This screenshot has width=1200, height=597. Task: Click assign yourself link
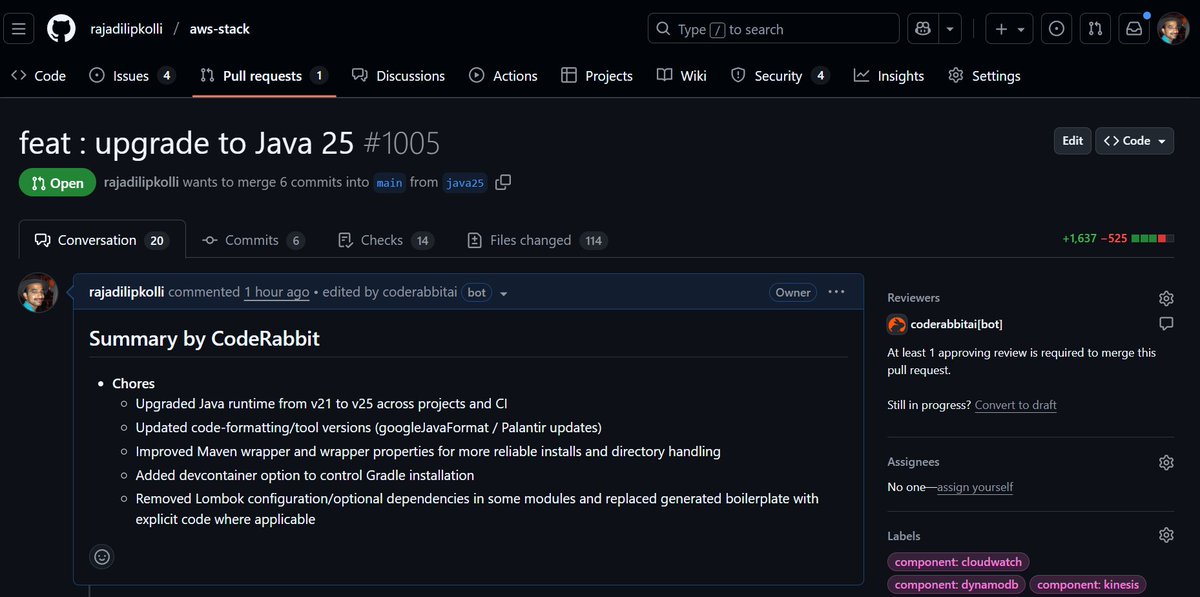[974, 487]
